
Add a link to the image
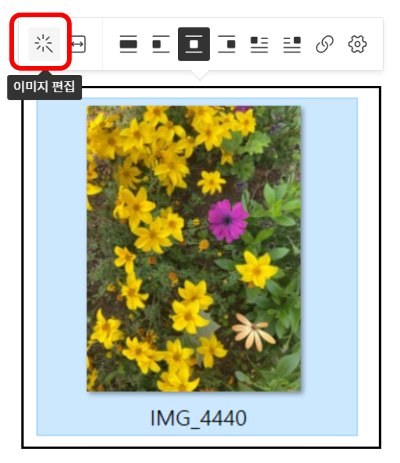pyautogui.click(x=325, y=44)
